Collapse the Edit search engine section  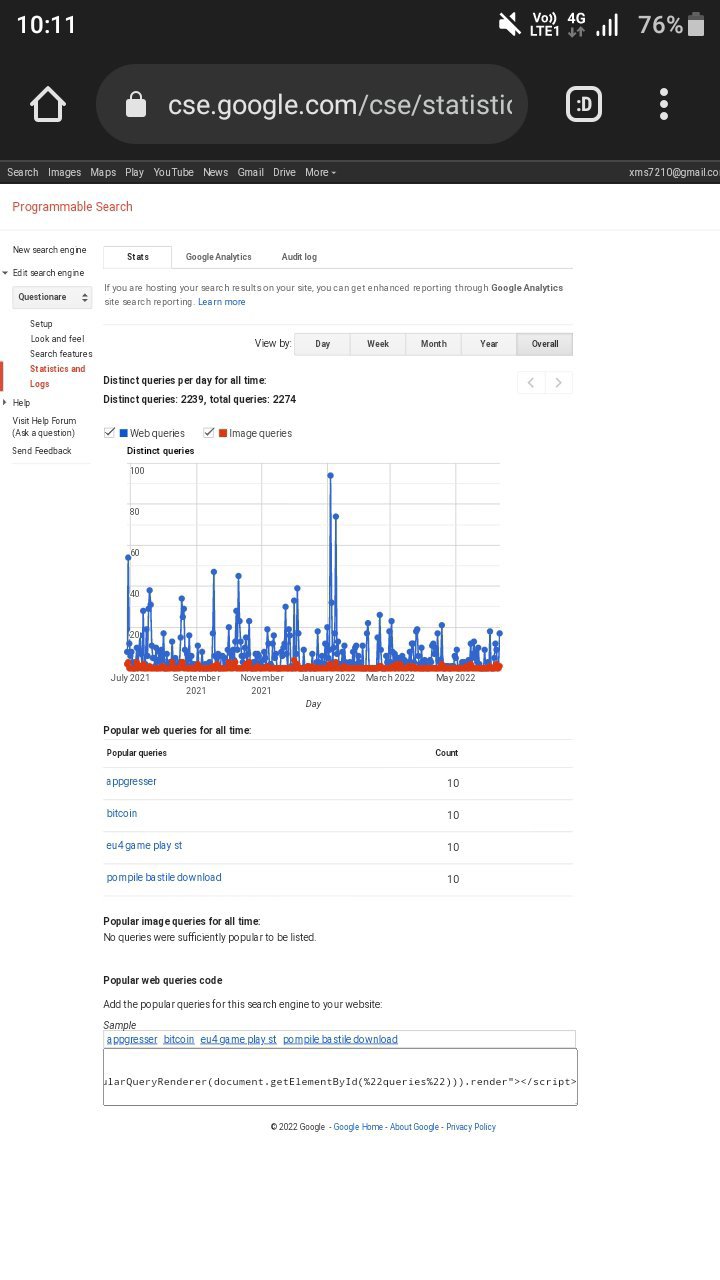pyautogui.click(x=6, y=273)
